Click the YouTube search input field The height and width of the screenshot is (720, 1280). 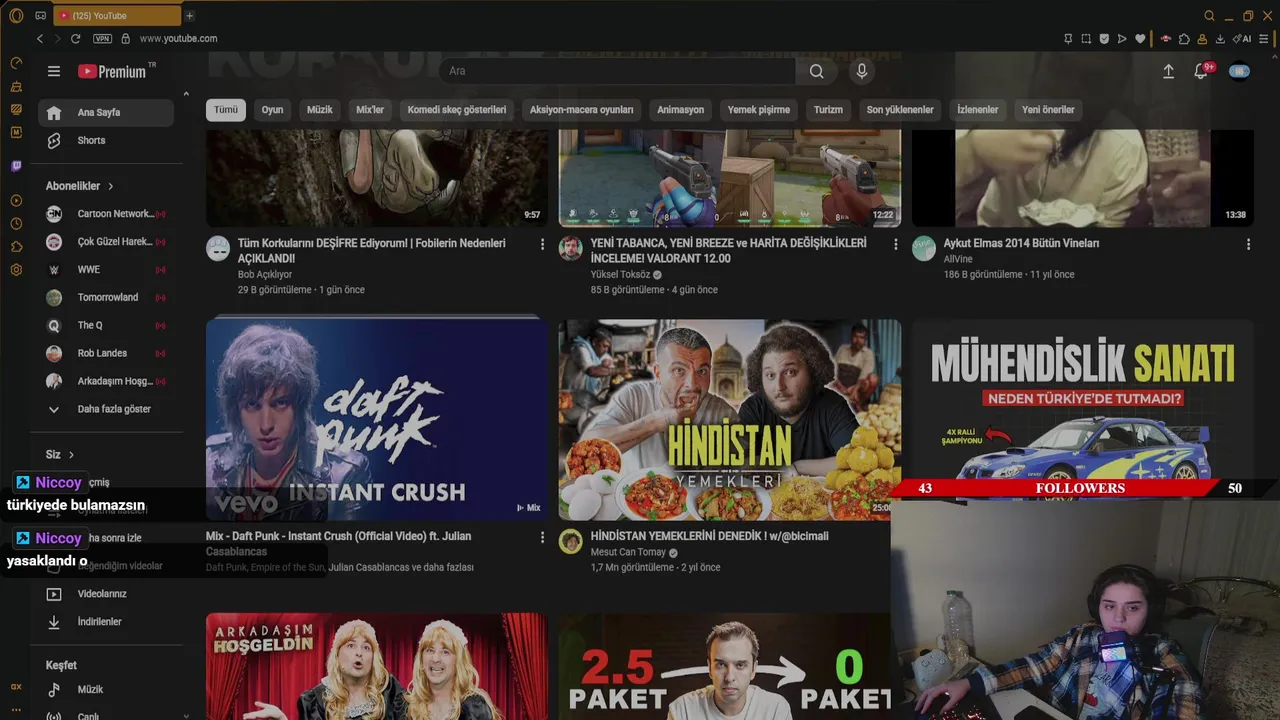click(617, 71)
